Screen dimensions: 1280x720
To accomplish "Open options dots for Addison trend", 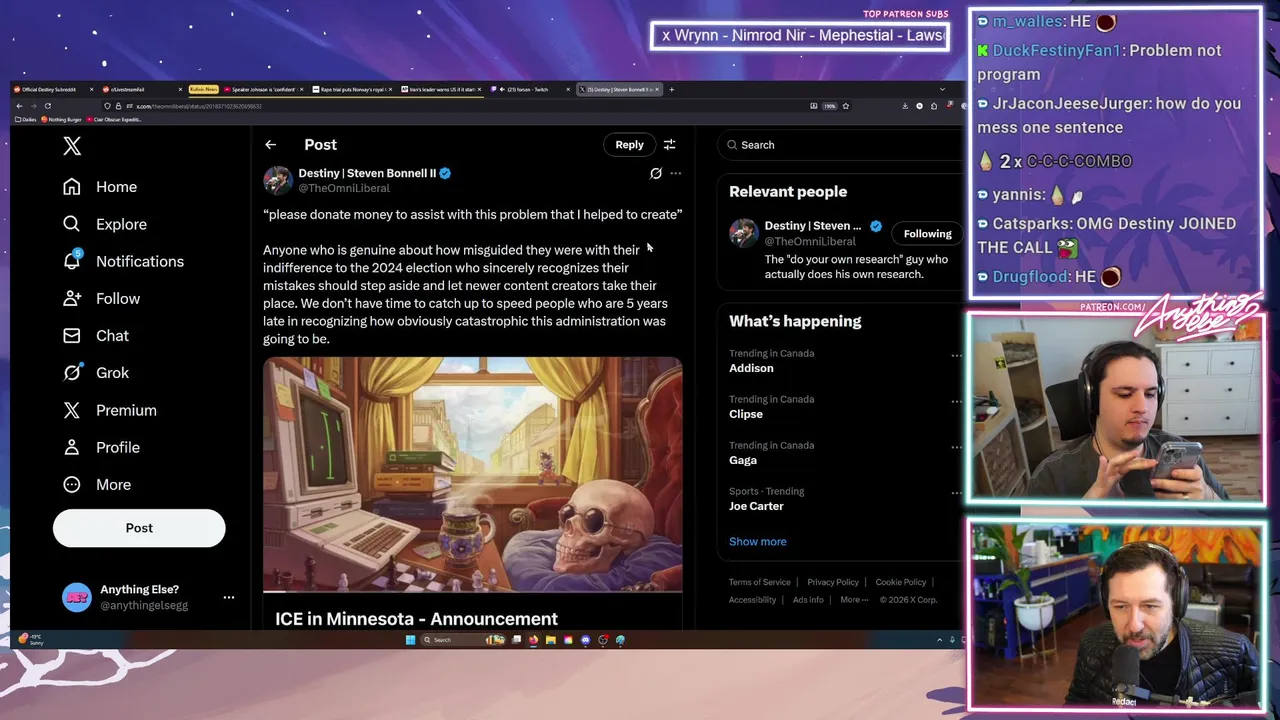I will [956, 355].
